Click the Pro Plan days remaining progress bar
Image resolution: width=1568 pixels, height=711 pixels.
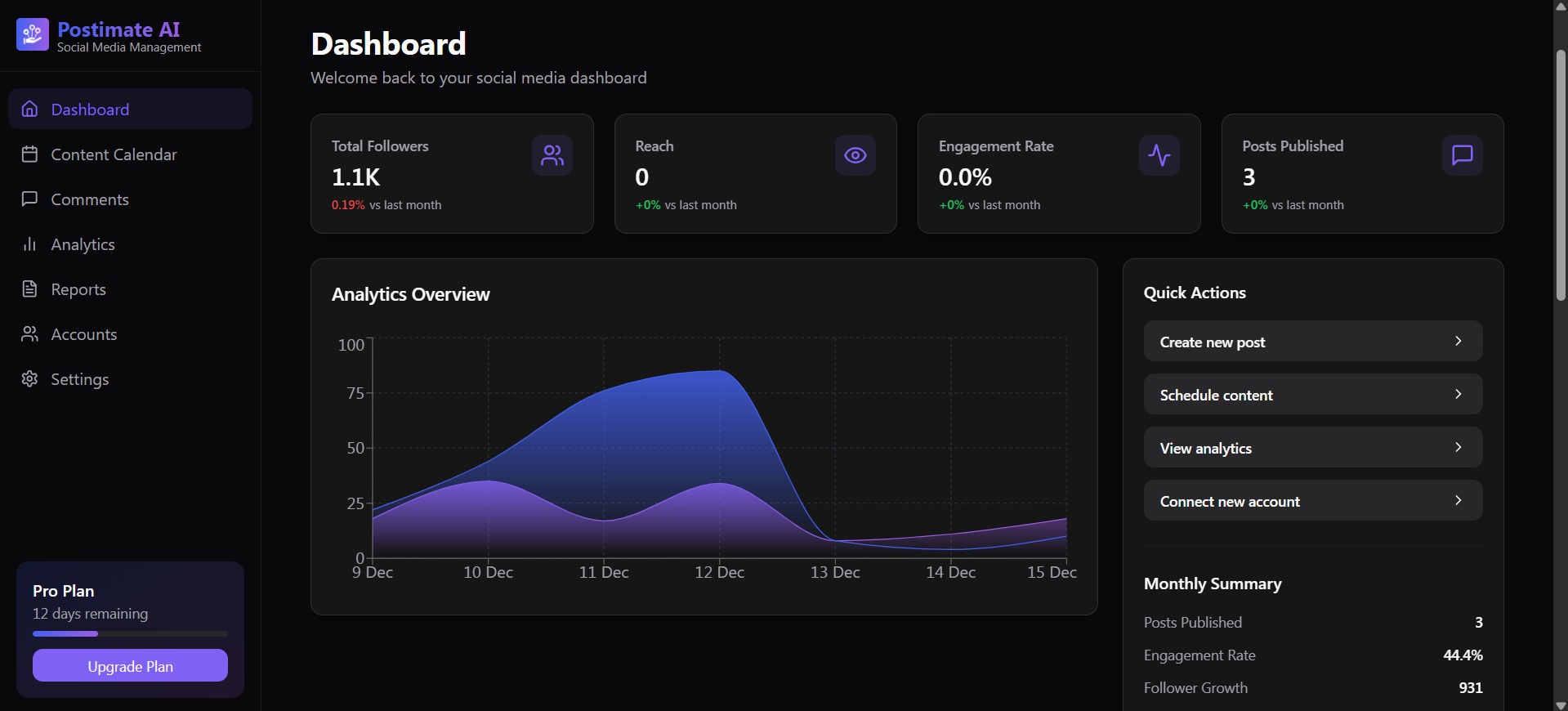pos(130,633)
